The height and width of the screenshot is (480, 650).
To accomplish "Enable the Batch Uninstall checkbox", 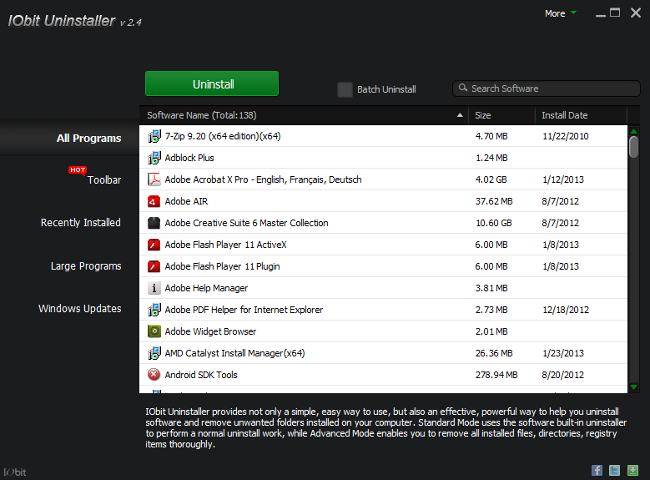I will [x=345, y=90].
